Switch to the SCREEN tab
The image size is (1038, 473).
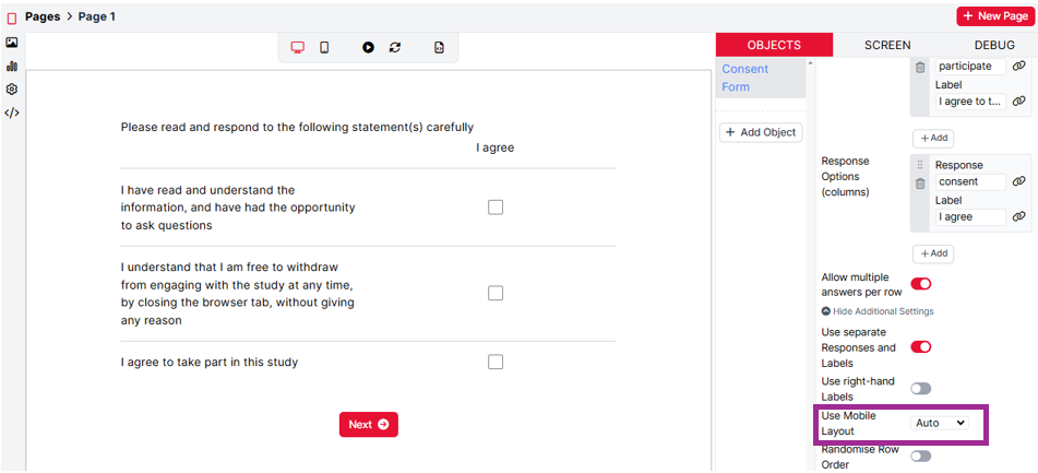(x=887, y=45)
